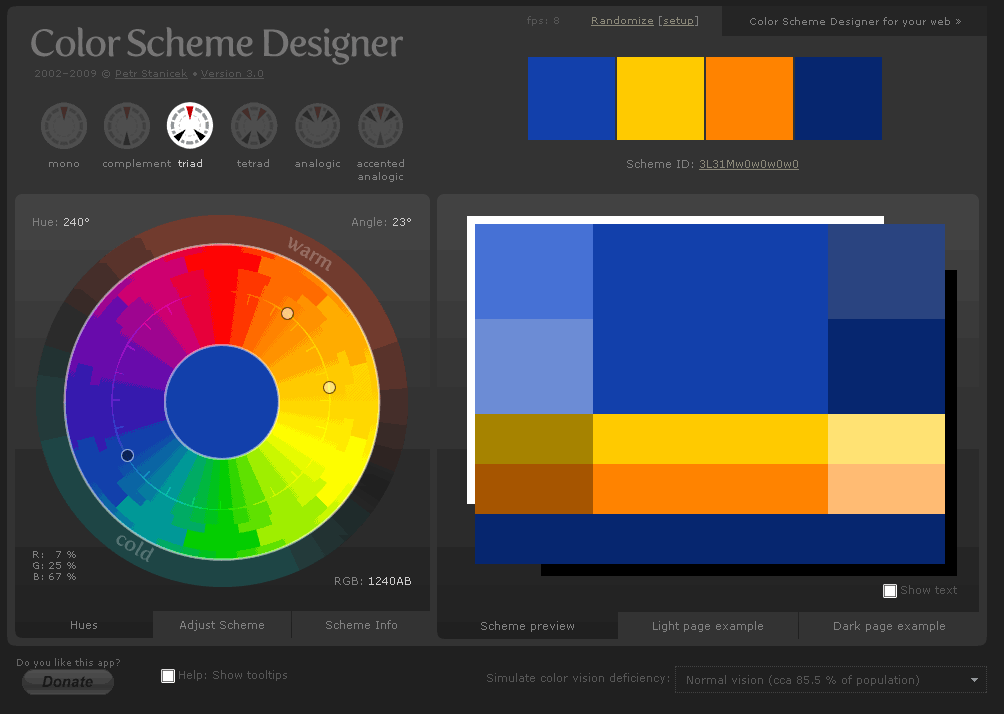Click the yellow swatch in the top palette
Viewport: 1004px width, 714px height.
tap(660, 98)
